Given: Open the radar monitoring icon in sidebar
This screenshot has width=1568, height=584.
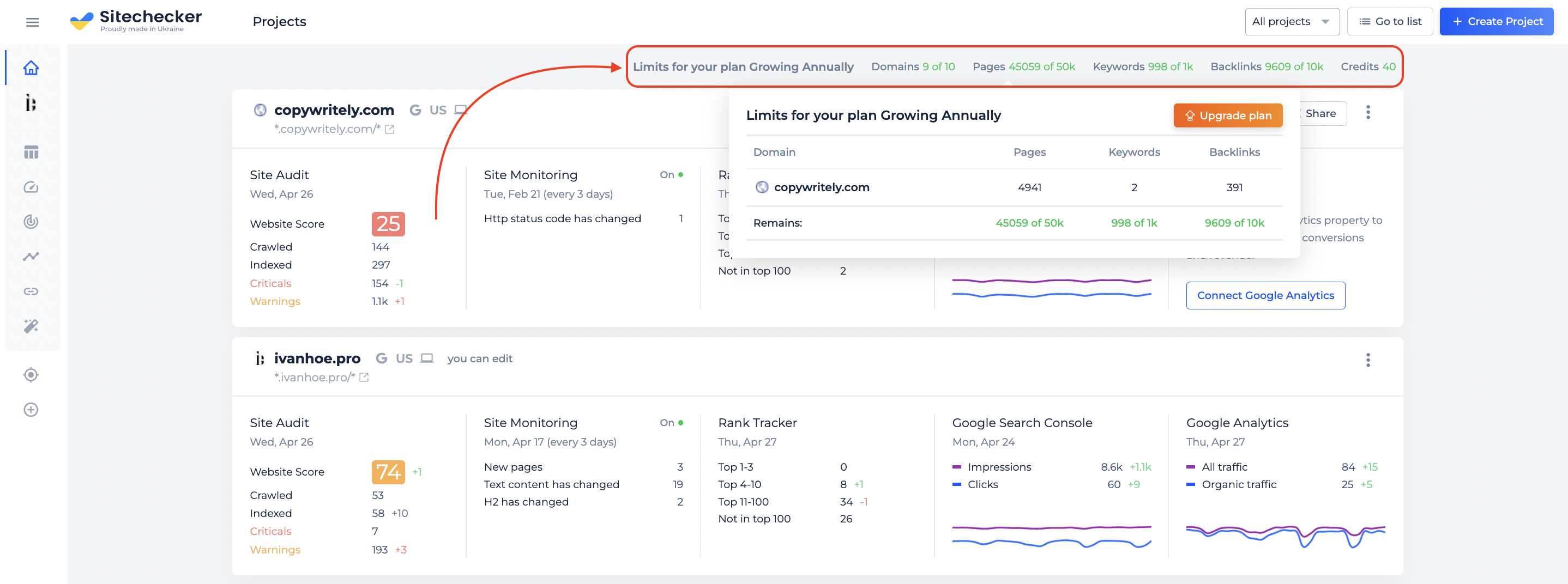Looking at the screenshot, I should coord(31,222).
